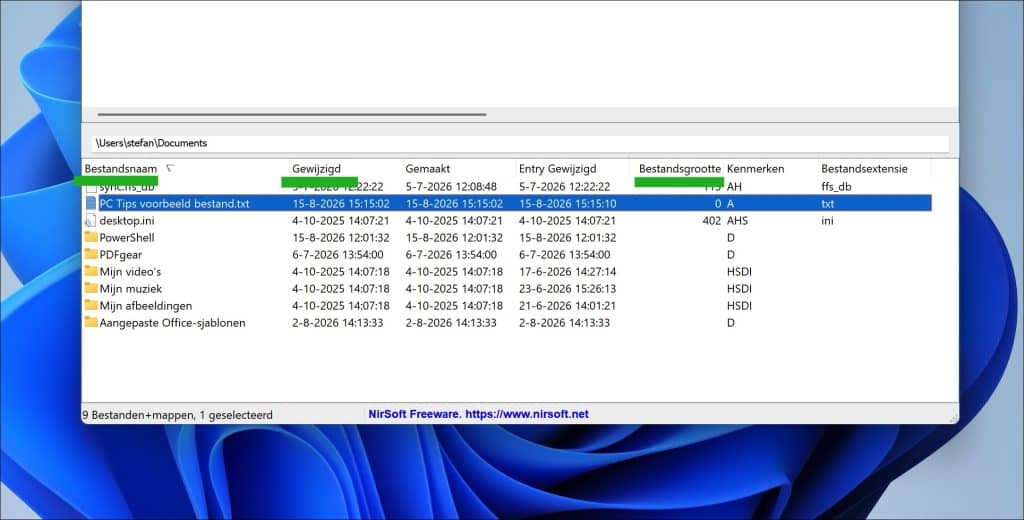
Task: Select the Aangepaste Office-sjablonen folder name
Action: 172,323
